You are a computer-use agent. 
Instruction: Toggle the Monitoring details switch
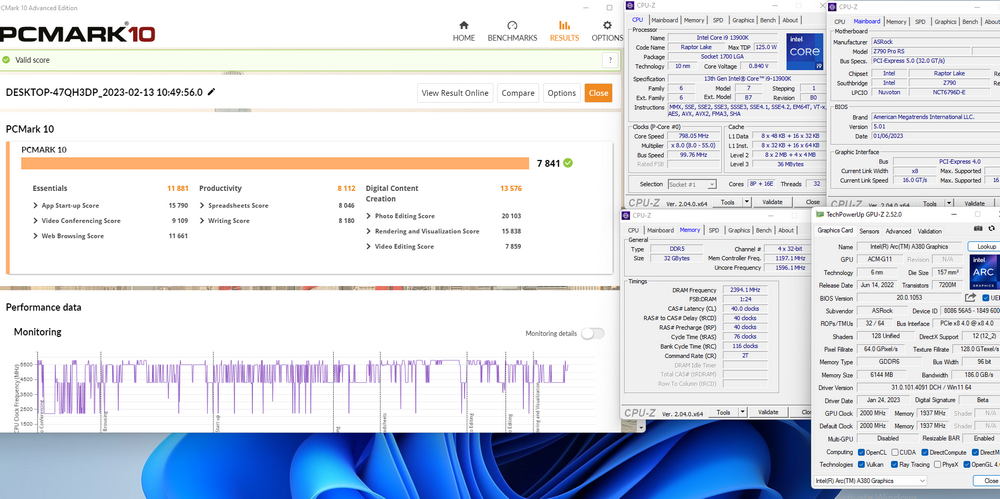coord(592,333)
